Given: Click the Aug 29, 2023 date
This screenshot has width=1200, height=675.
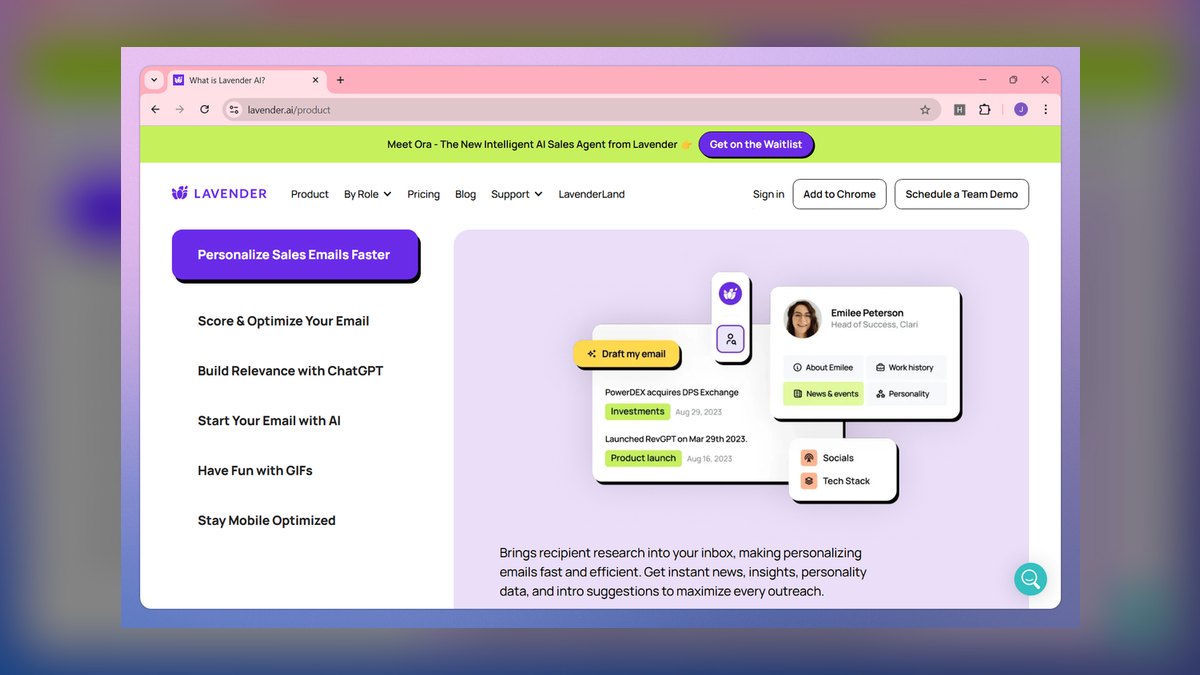Looking at the screenshot, I should tap(698, 412).
